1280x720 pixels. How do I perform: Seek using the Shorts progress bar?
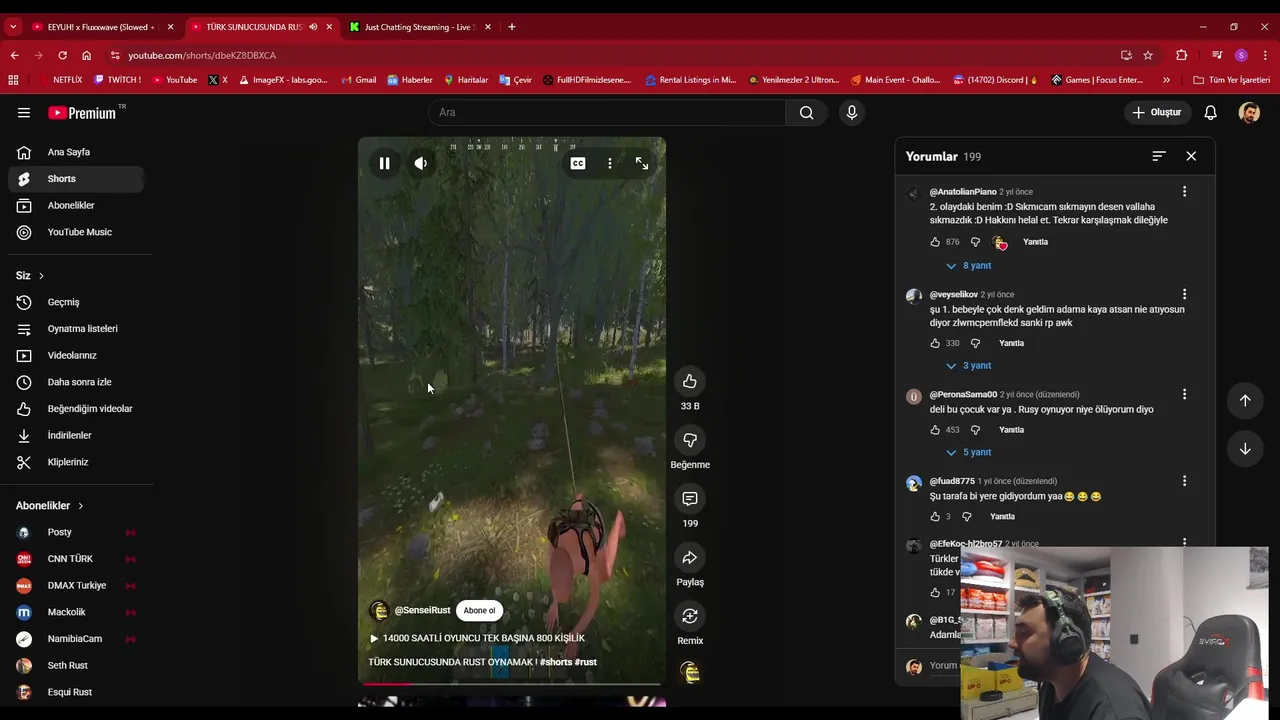(x=512, y=684)
